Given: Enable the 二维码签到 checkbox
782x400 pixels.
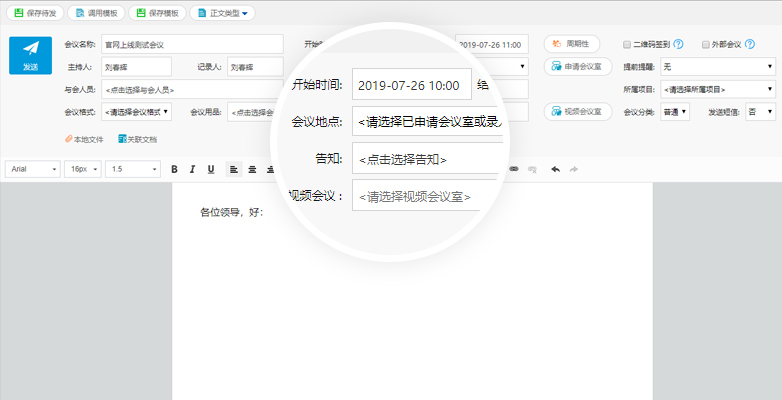Looking at the screenshot, I should (x=626, y=45).
